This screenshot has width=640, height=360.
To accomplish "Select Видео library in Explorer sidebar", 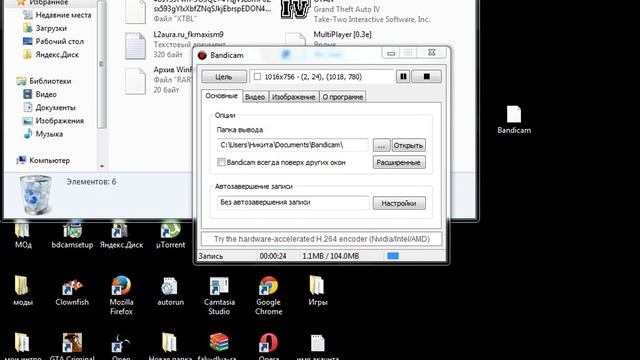I will [x=40, y=94].
